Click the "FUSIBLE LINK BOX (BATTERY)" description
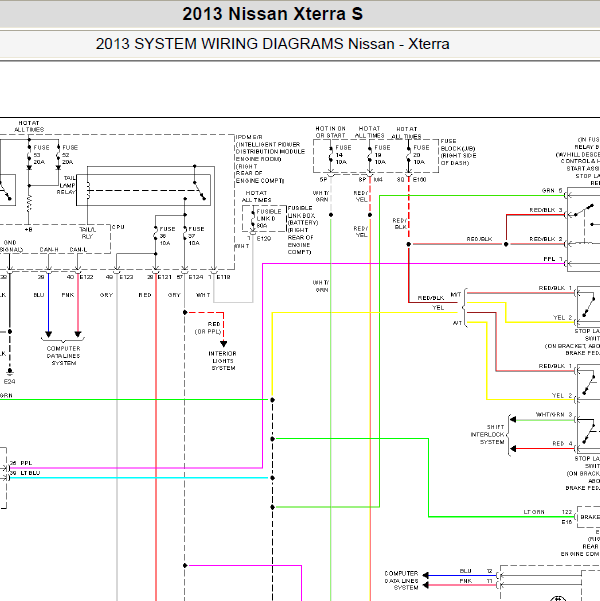600x601 pixels. click(303, 230)
